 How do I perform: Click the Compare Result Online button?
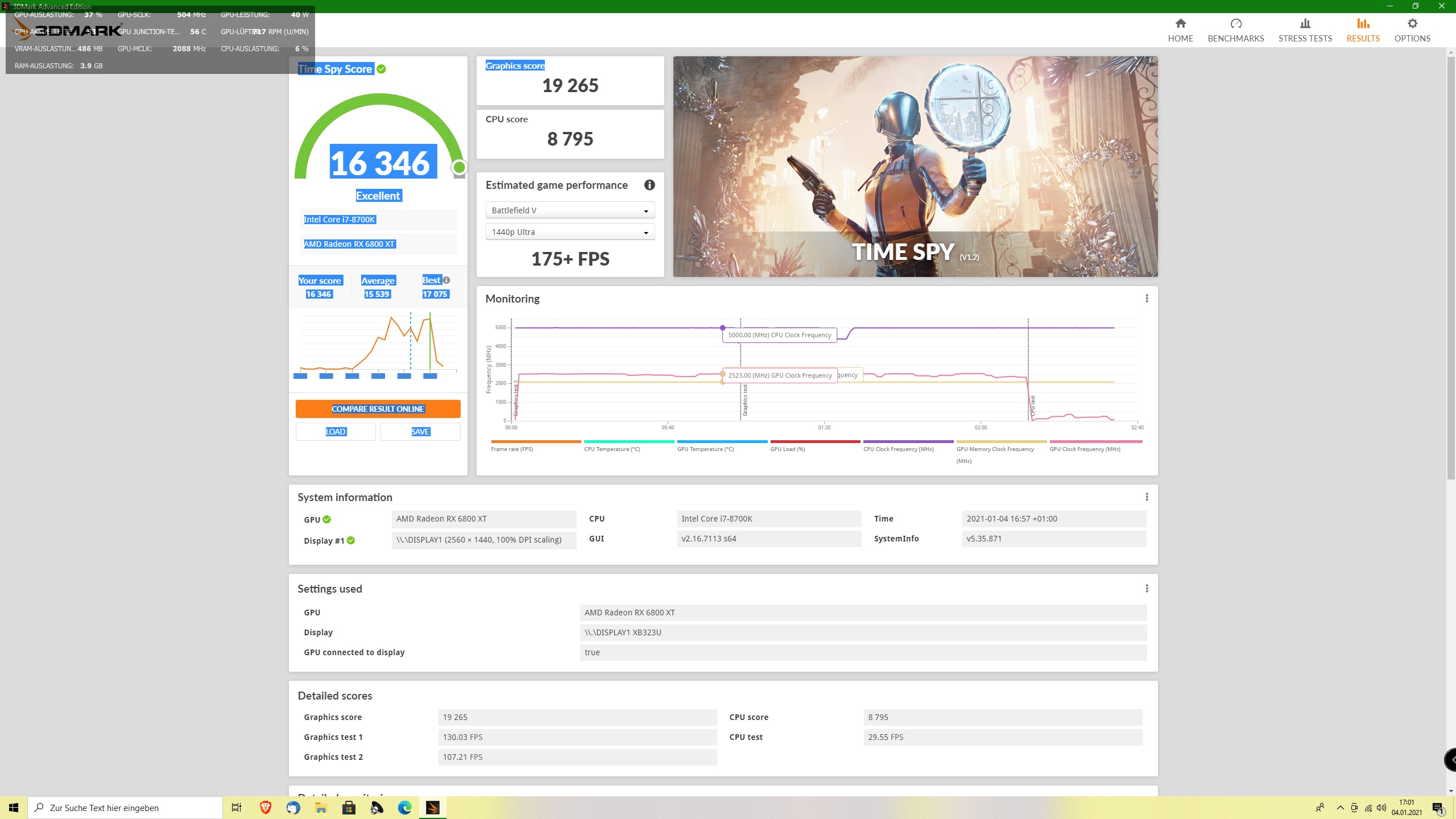coord(378,409)
